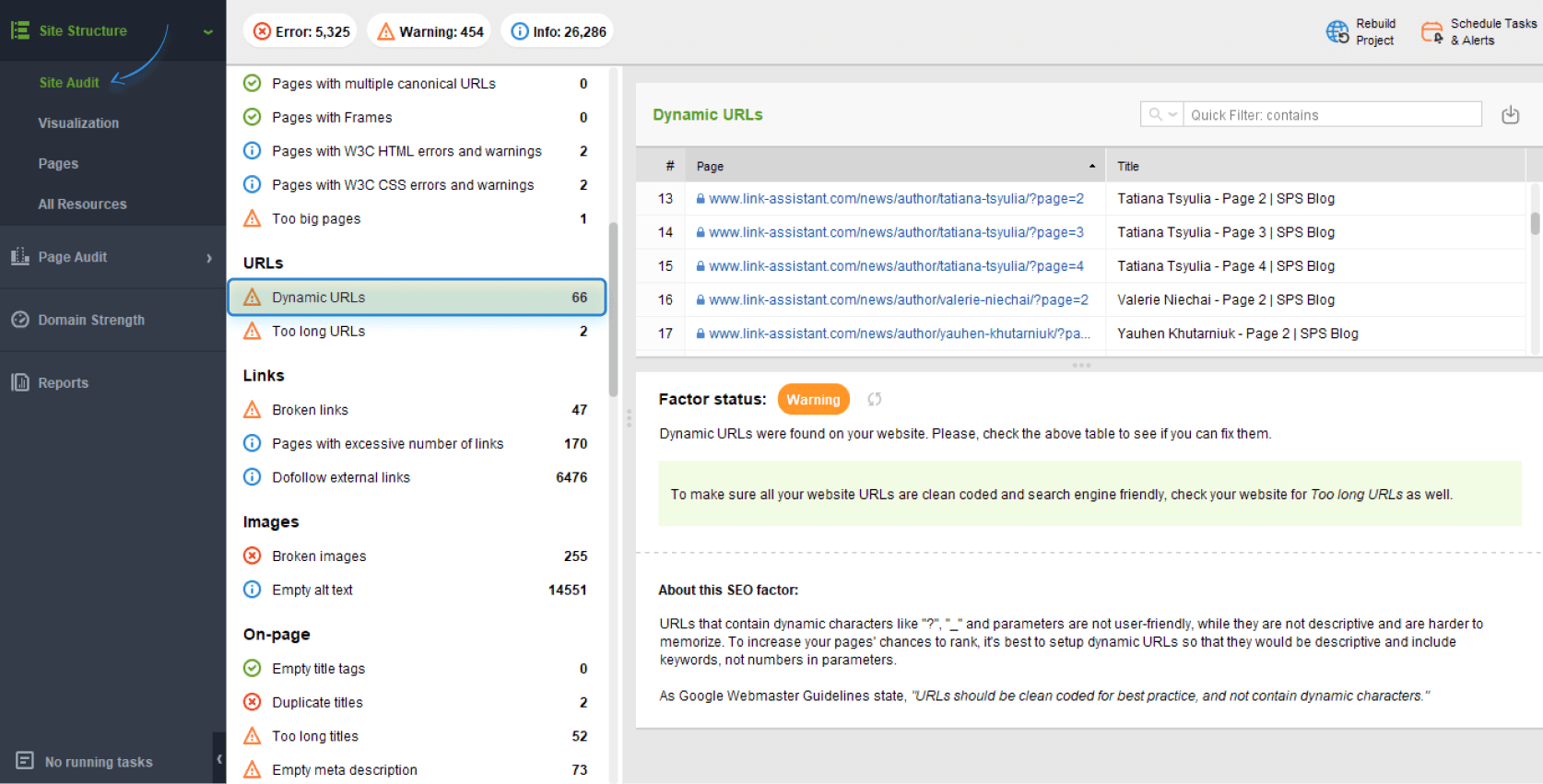Go to All Resources in the sidebar
Screen dimensions: 1543x784
82,205
